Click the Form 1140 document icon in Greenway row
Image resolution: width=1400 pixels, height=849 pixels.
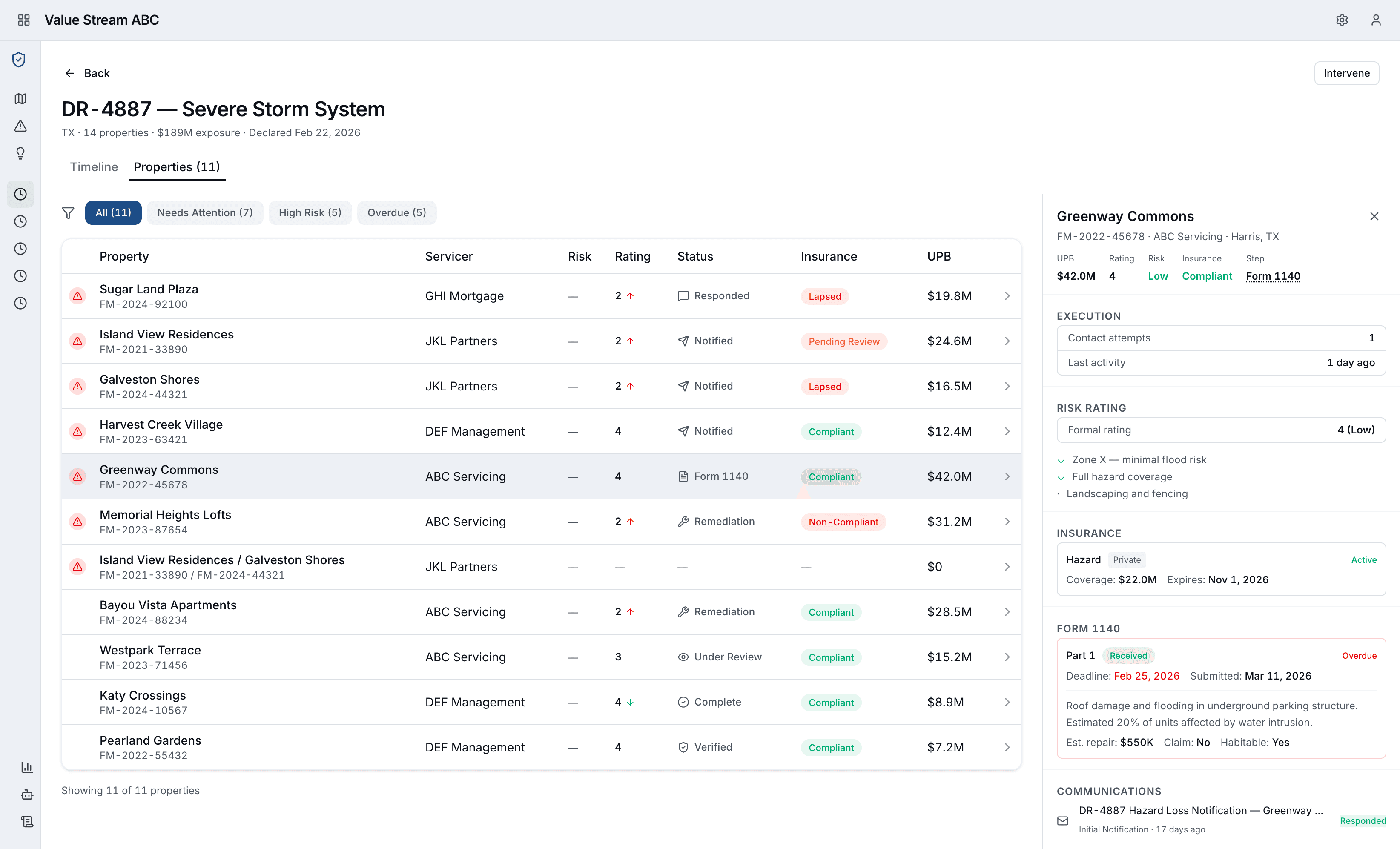[683, 476]
